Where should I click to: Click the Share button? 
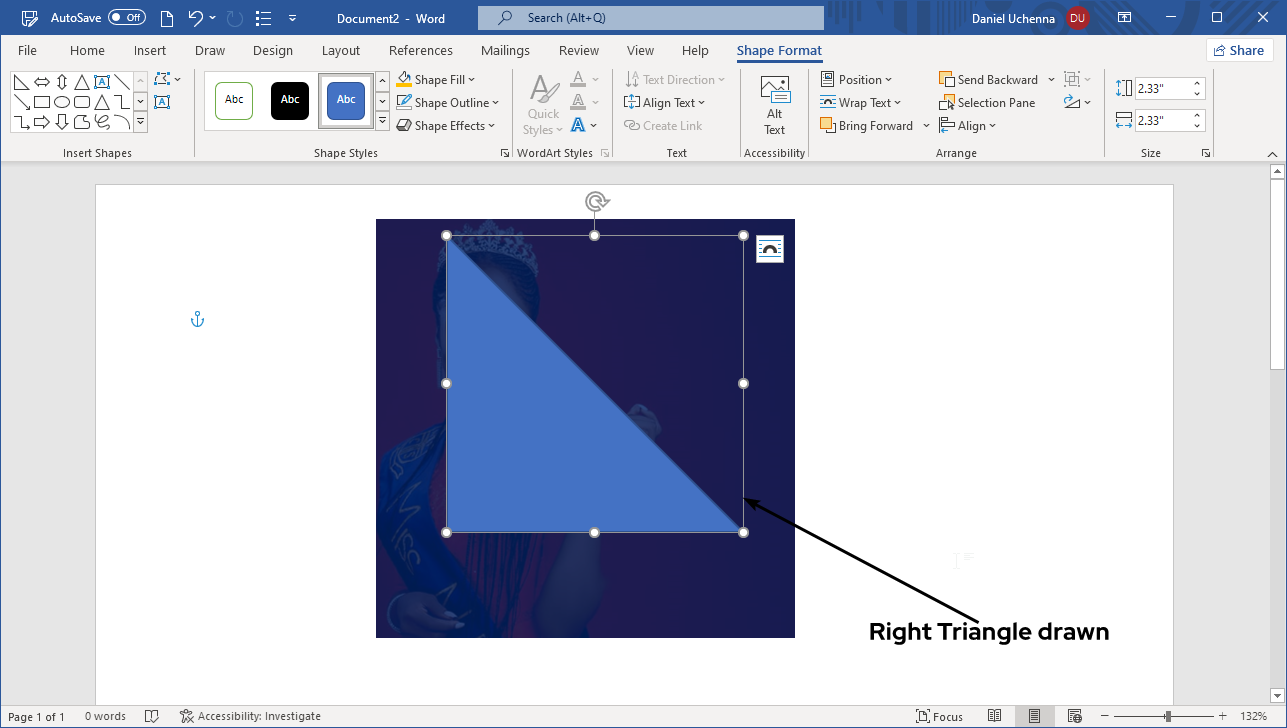coord(1238,51)
